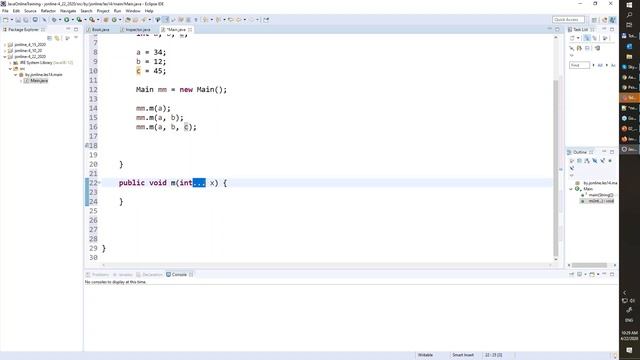Viewport: 640px width, 360px height.
Task: Collapse the src folder node
Action: 10,69
